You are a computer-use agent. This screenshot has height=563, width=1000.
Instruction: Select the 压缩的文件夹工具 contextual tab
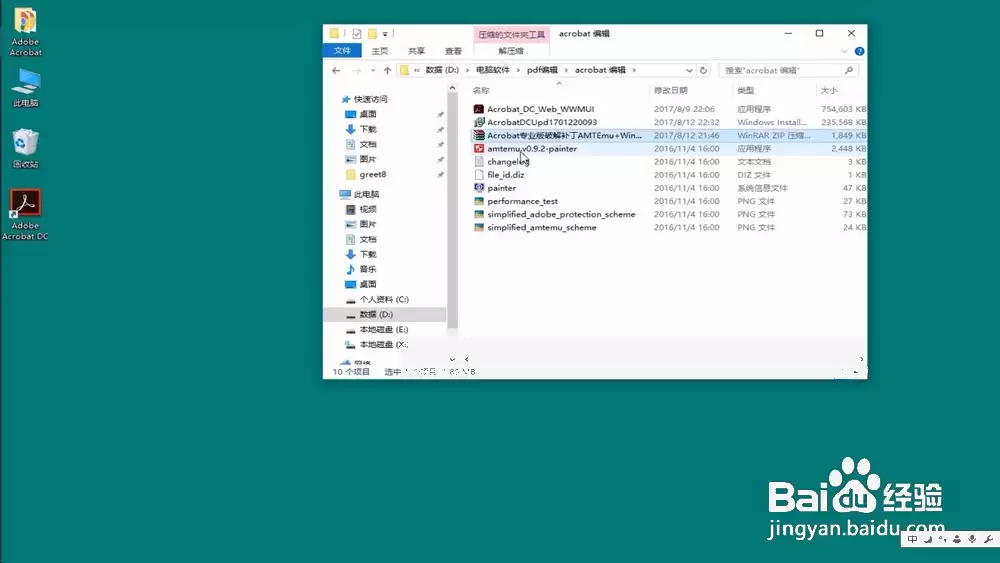[511, 34]
